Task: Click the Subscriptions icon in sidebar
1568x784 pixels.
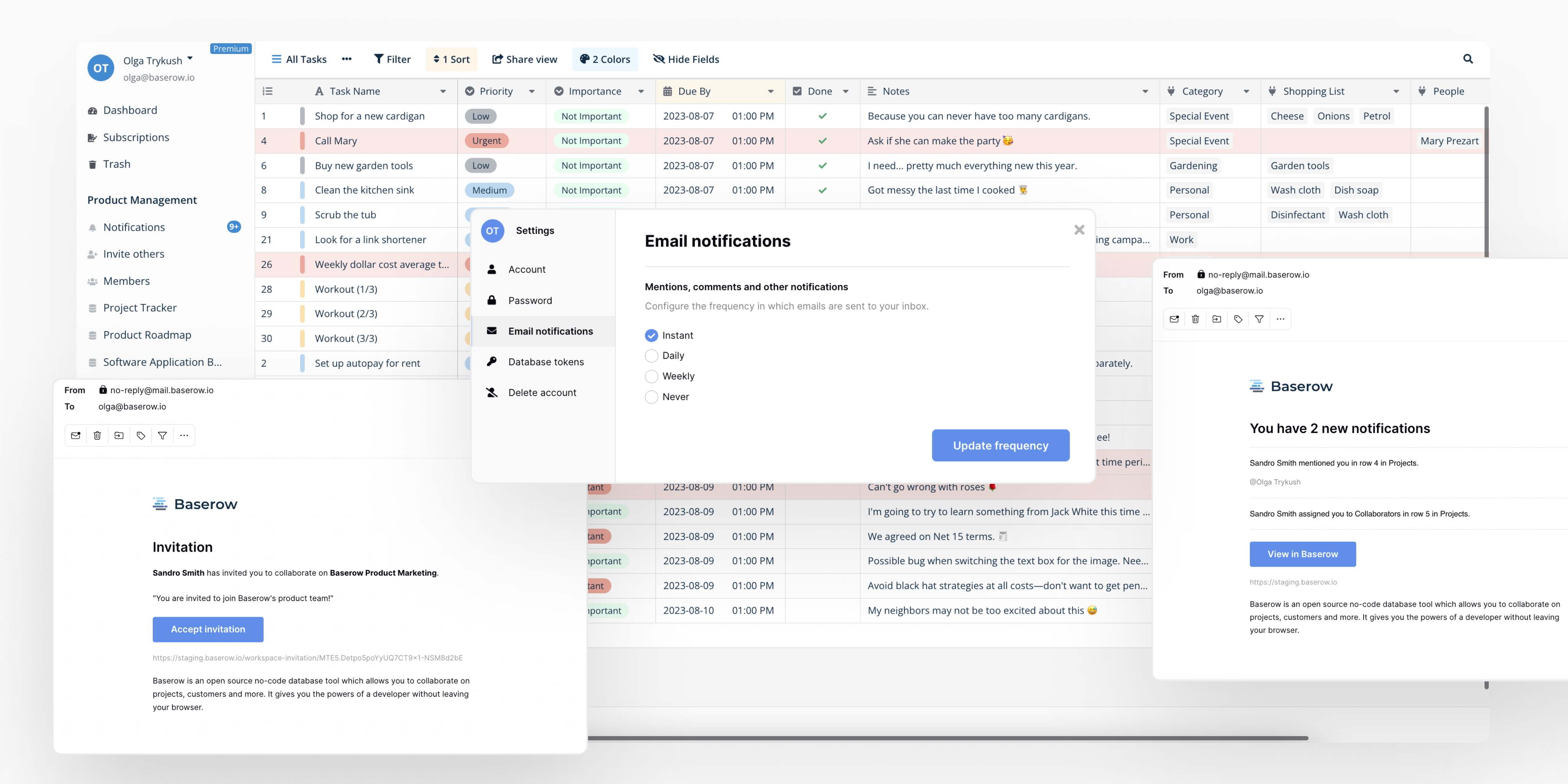Action: 93,137
